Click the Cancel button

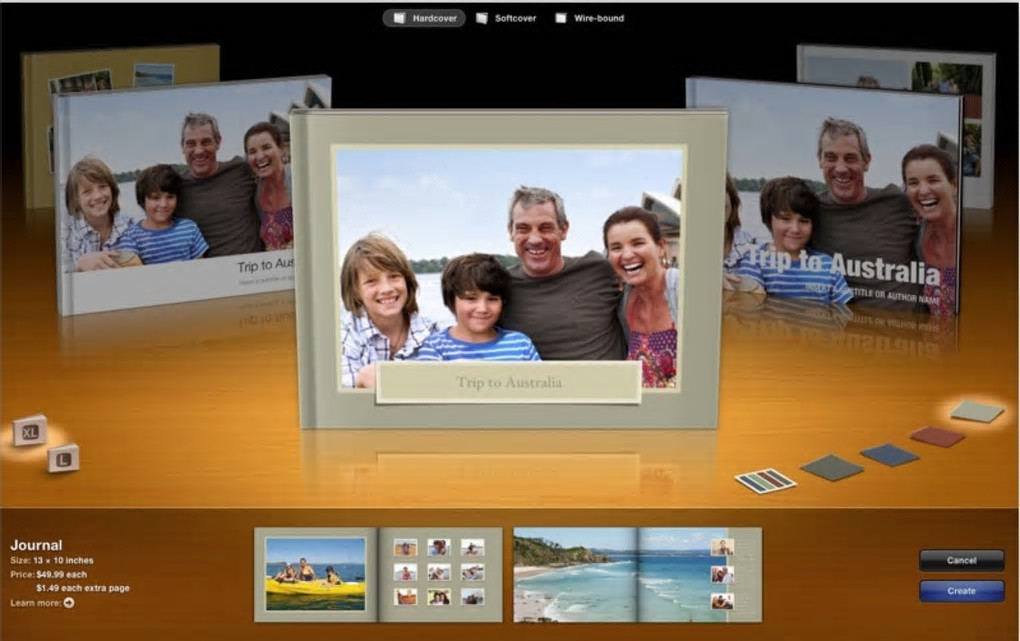(961, 560)
